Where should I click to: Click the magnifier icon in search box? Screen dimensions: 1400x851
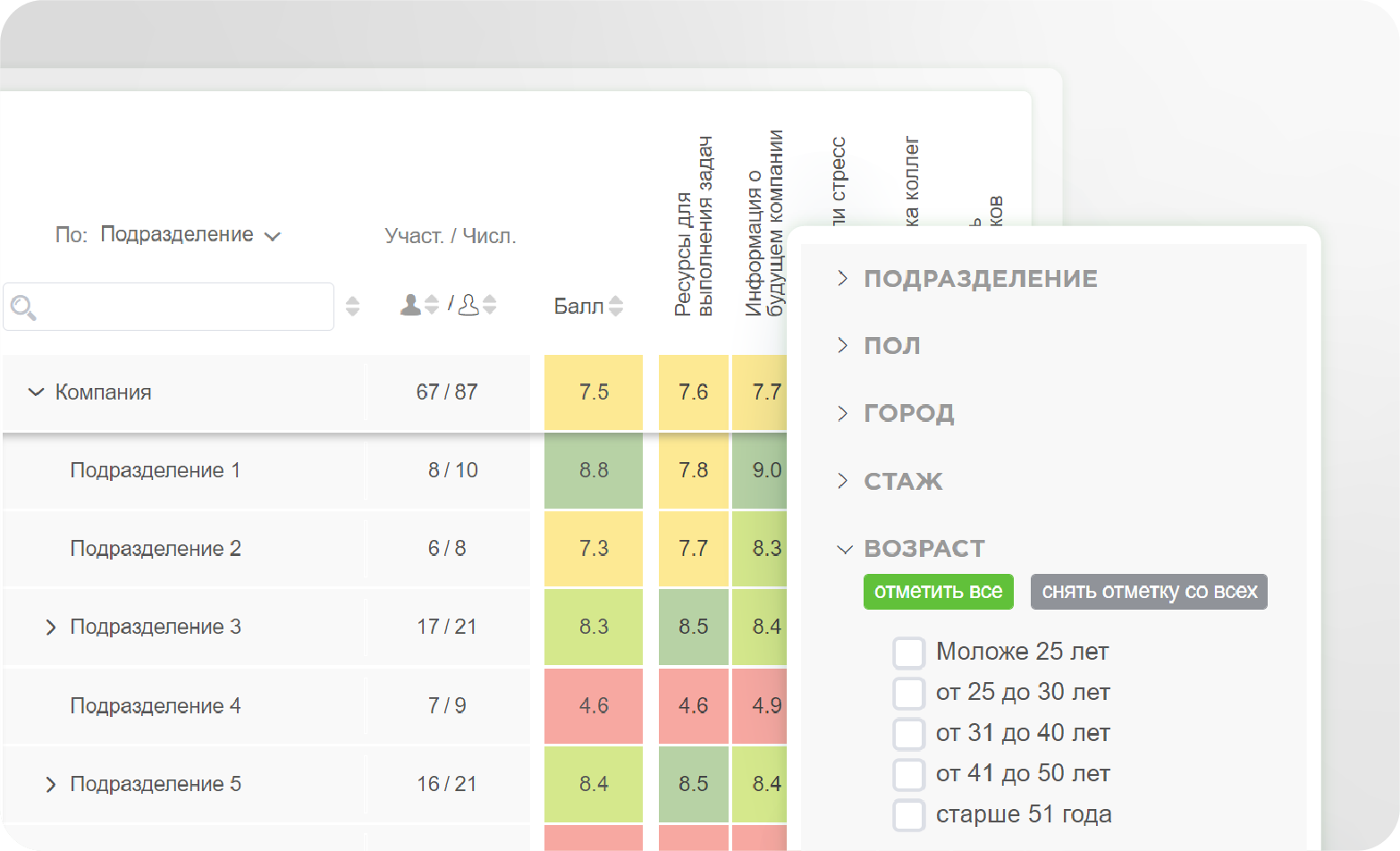point(23,308)
